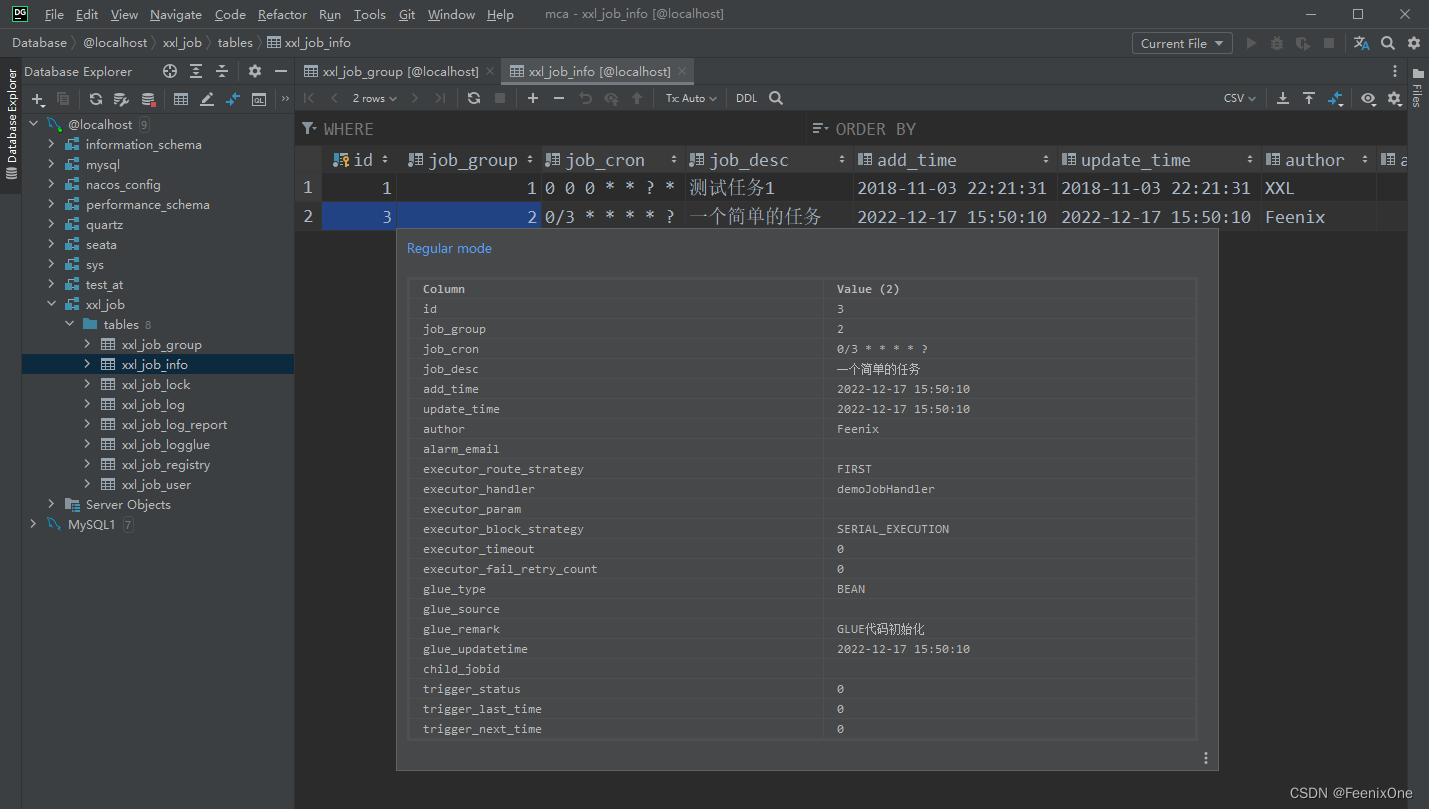This screenshot has width=1429, height=809.
Task: Click the Refresh icon in Database Explorer toolbar
Action: click(96, 99)
